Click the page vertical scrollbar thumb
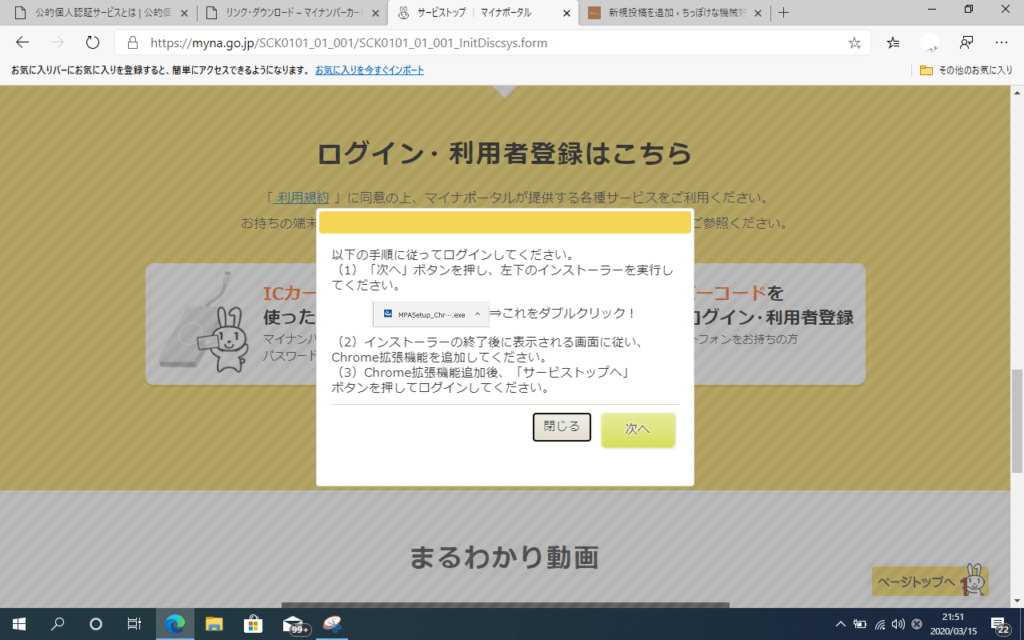 [x=1017, y=421]
